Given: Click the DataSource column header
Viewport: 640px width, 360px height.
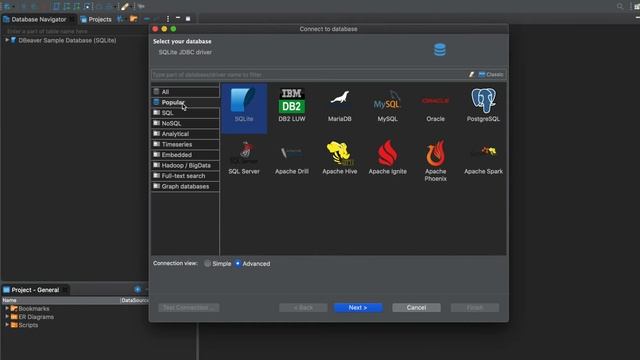Looking at the screenshot, I should point(135,300).
